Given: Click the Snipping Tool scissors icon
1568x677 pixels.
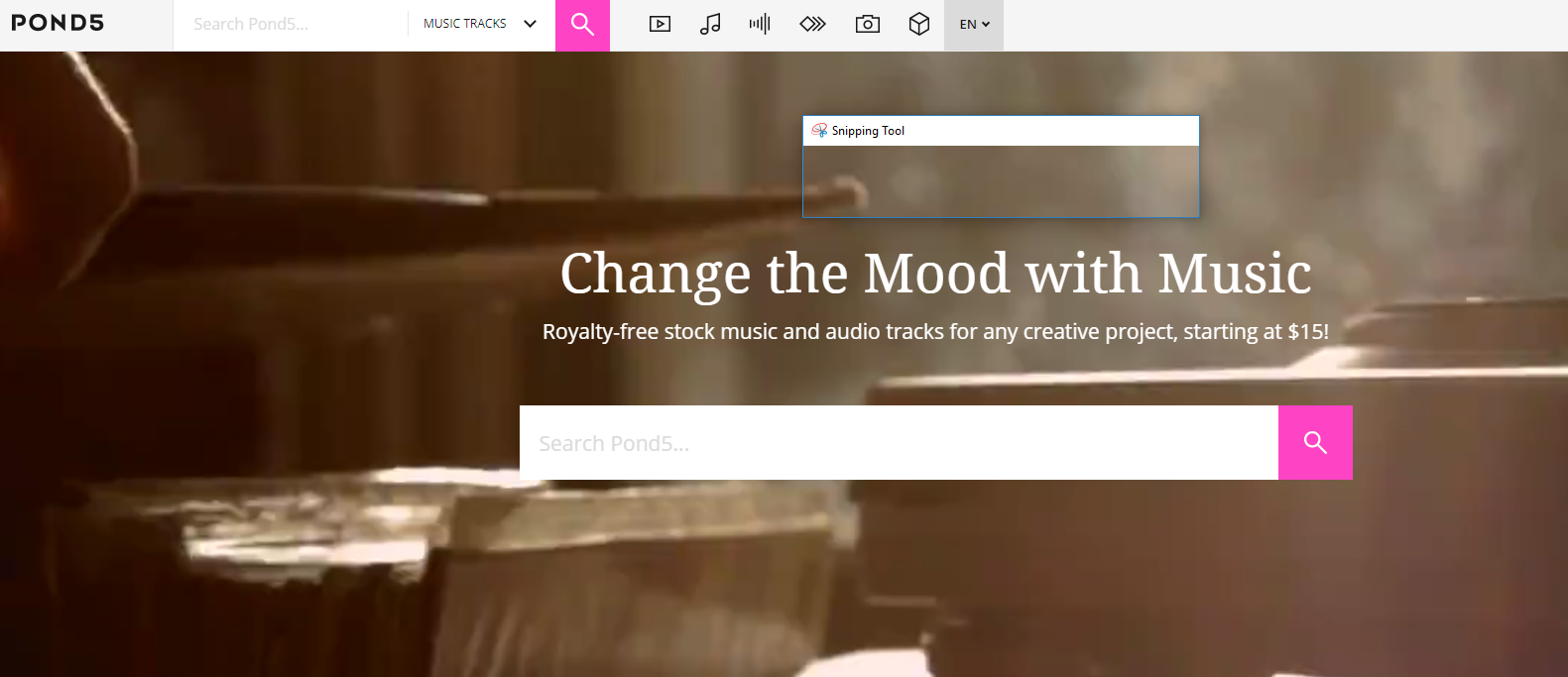Looking at the screenshot, I should [x=819, y=130].
